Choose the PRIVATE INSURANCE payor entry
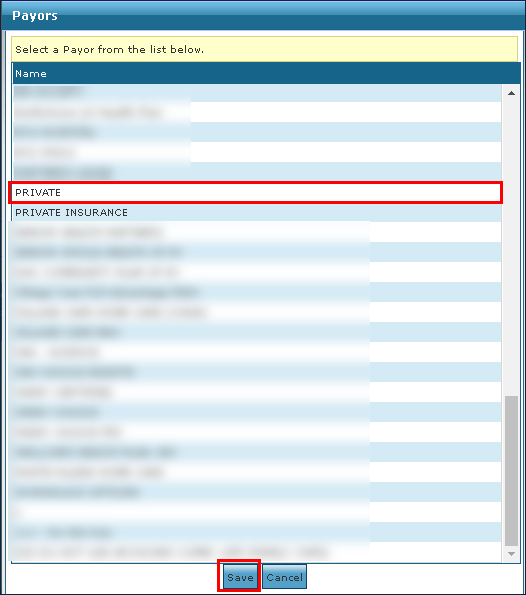The image size is (526, 595). [x=256, y=212]
